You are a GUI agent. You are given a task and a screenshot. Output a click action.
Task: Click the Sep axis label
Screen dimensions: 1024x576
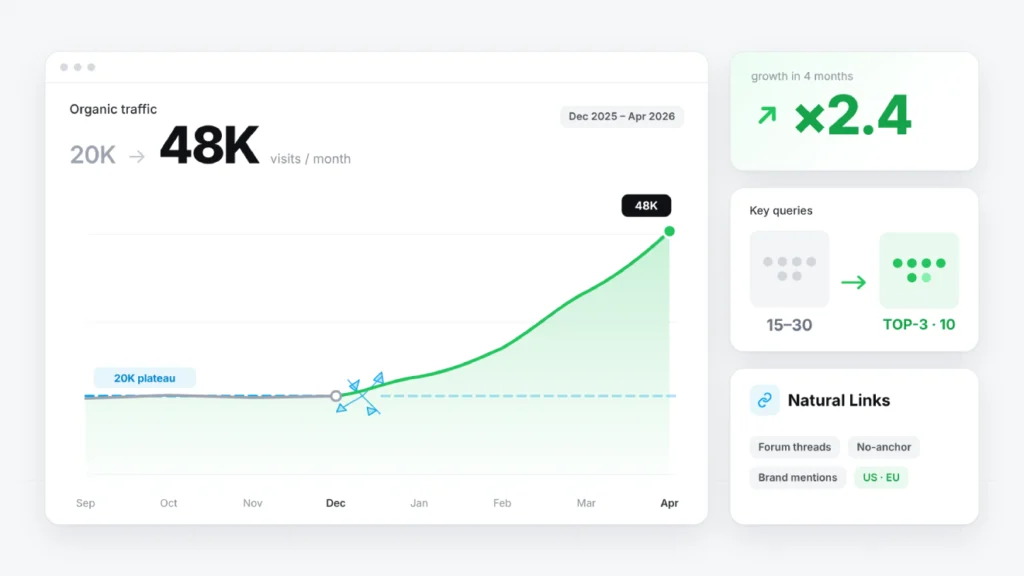[x=86, y=503]
